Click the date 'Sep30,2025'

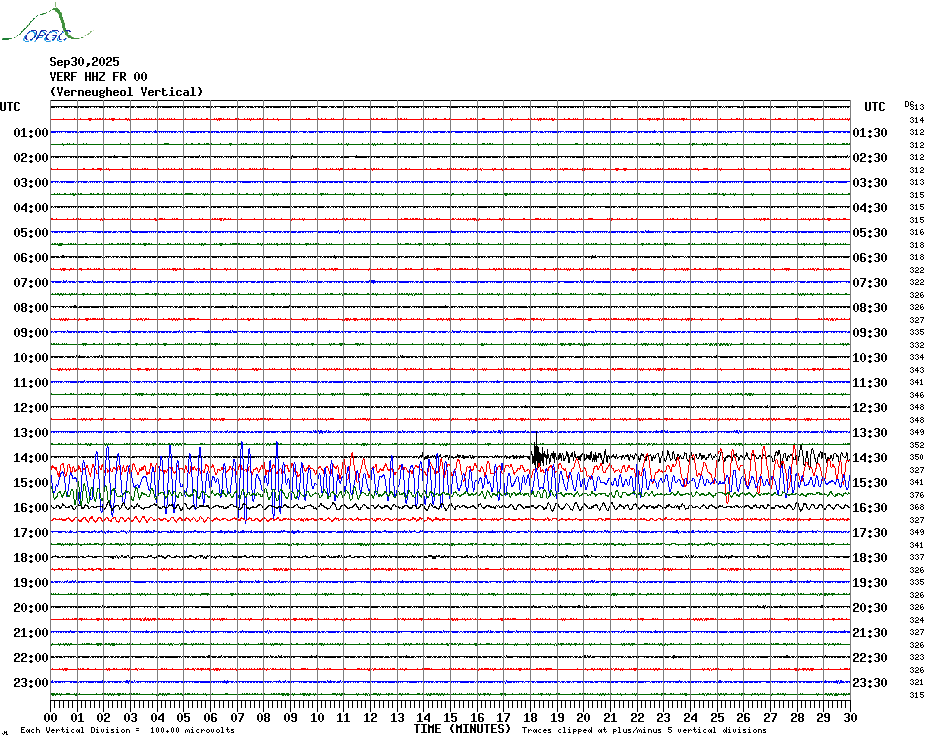click(84, 62)
